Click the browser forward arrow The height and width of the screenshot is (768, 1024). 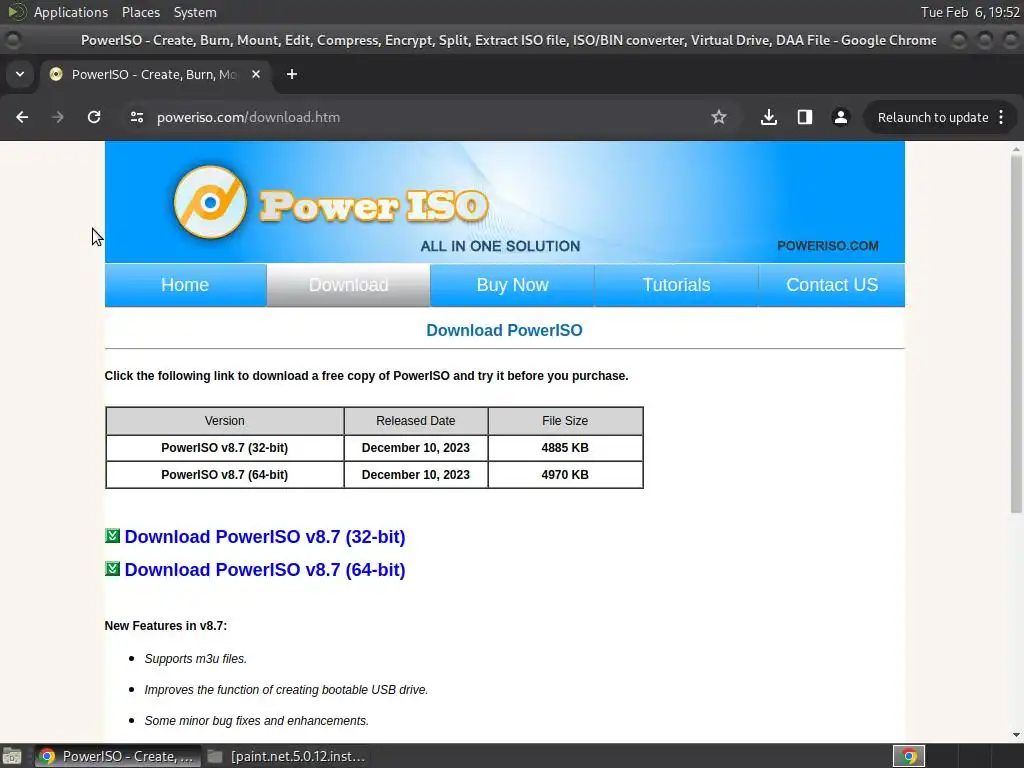[58, 117]
